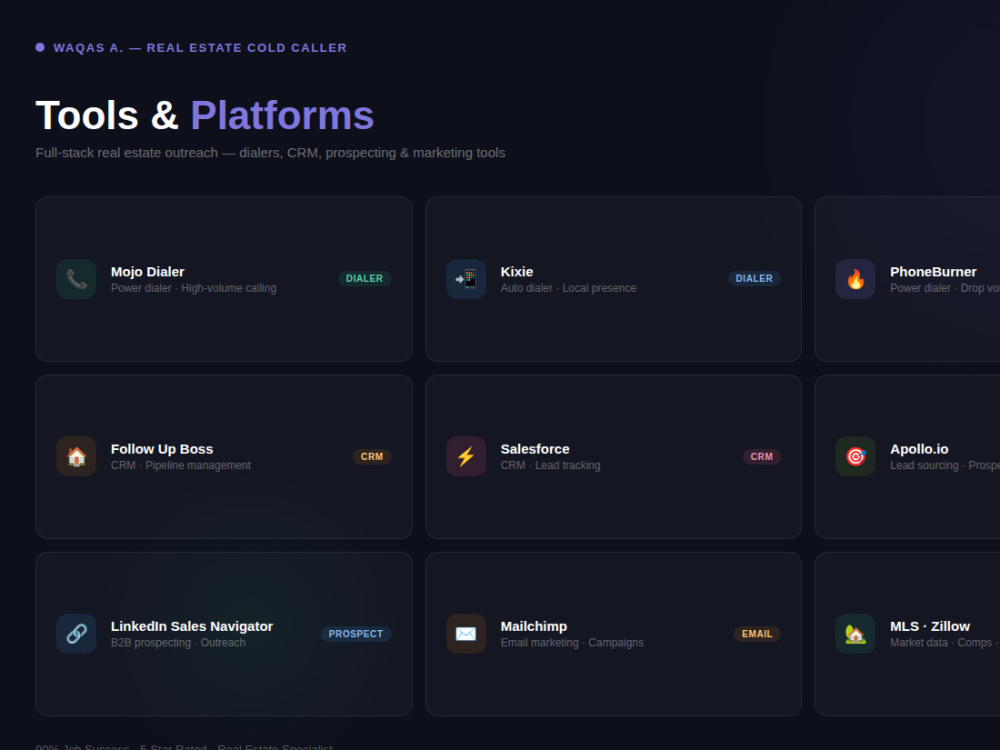Click the Mojo Dialer phone icon
This screenshot has height=750, width=1000.
pyautogui.click(x=77, y=279)
